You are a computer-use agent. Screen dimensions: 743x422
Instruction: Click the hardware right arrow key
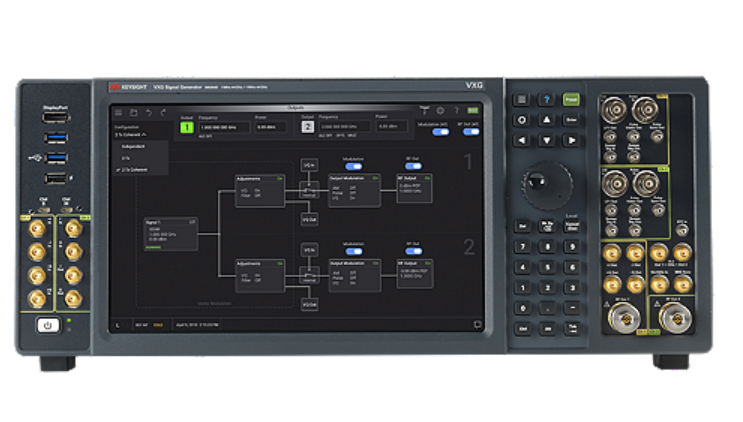tap(571, 141)
